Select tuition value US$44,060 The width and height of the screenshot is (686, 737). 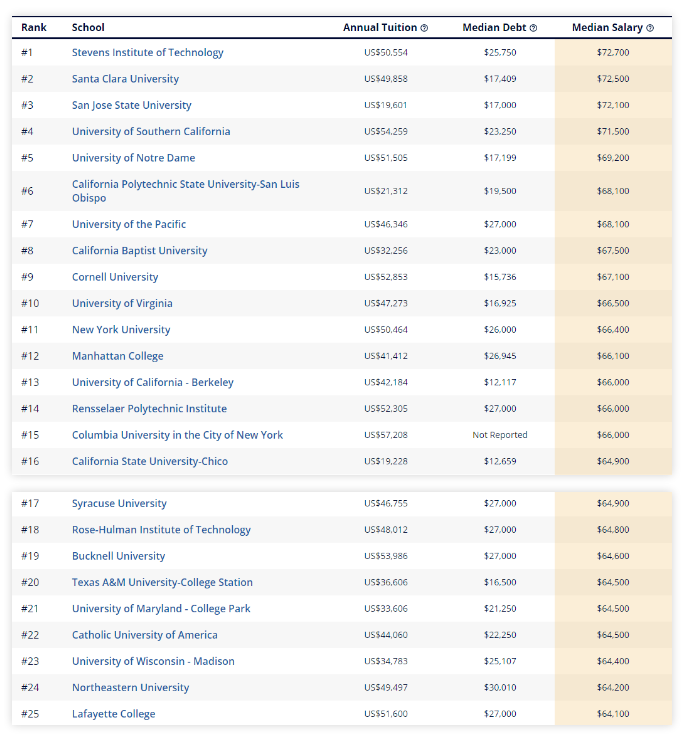click(x=386, y=635)
